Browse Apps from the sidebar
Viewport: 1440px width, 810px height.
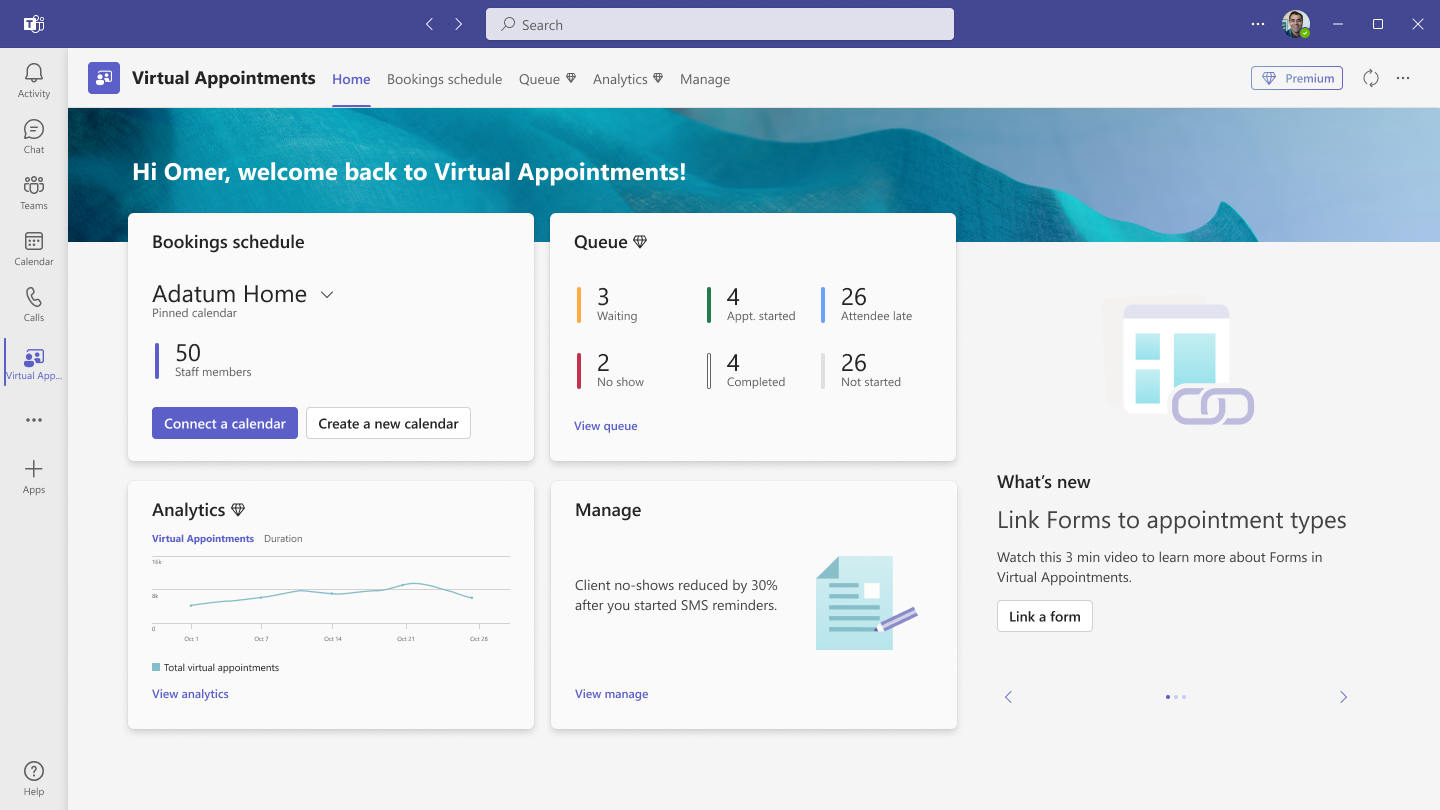(x=33, y=475)
